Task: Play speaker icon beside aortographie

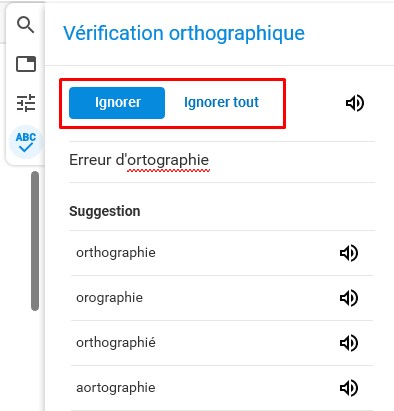Action: click(x=349, y=388)
